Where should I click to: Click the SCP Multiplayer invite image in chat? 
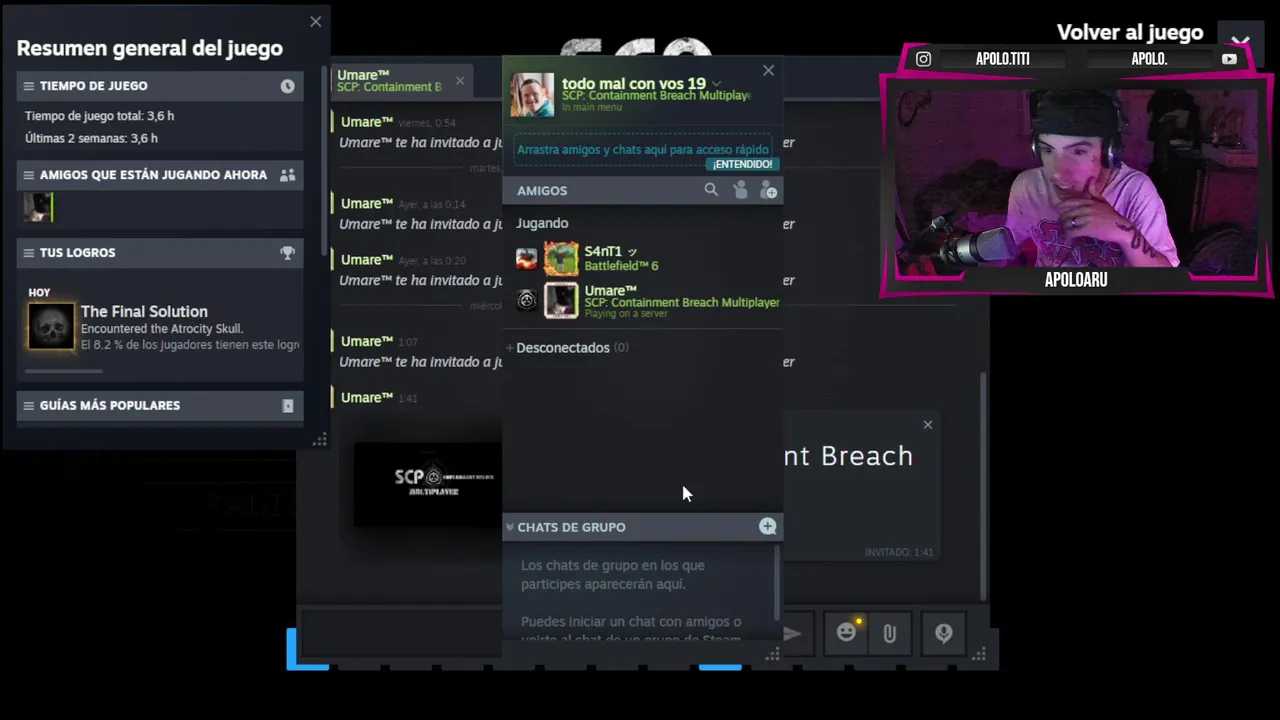428,484
